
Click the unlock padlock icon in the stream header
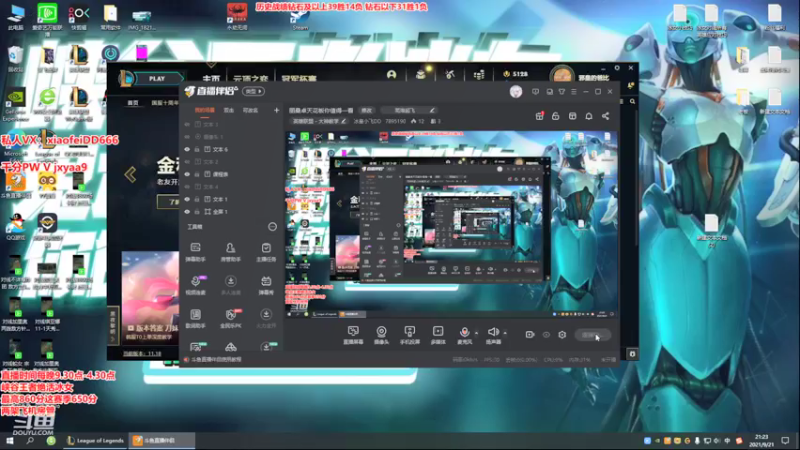point(556,116)
